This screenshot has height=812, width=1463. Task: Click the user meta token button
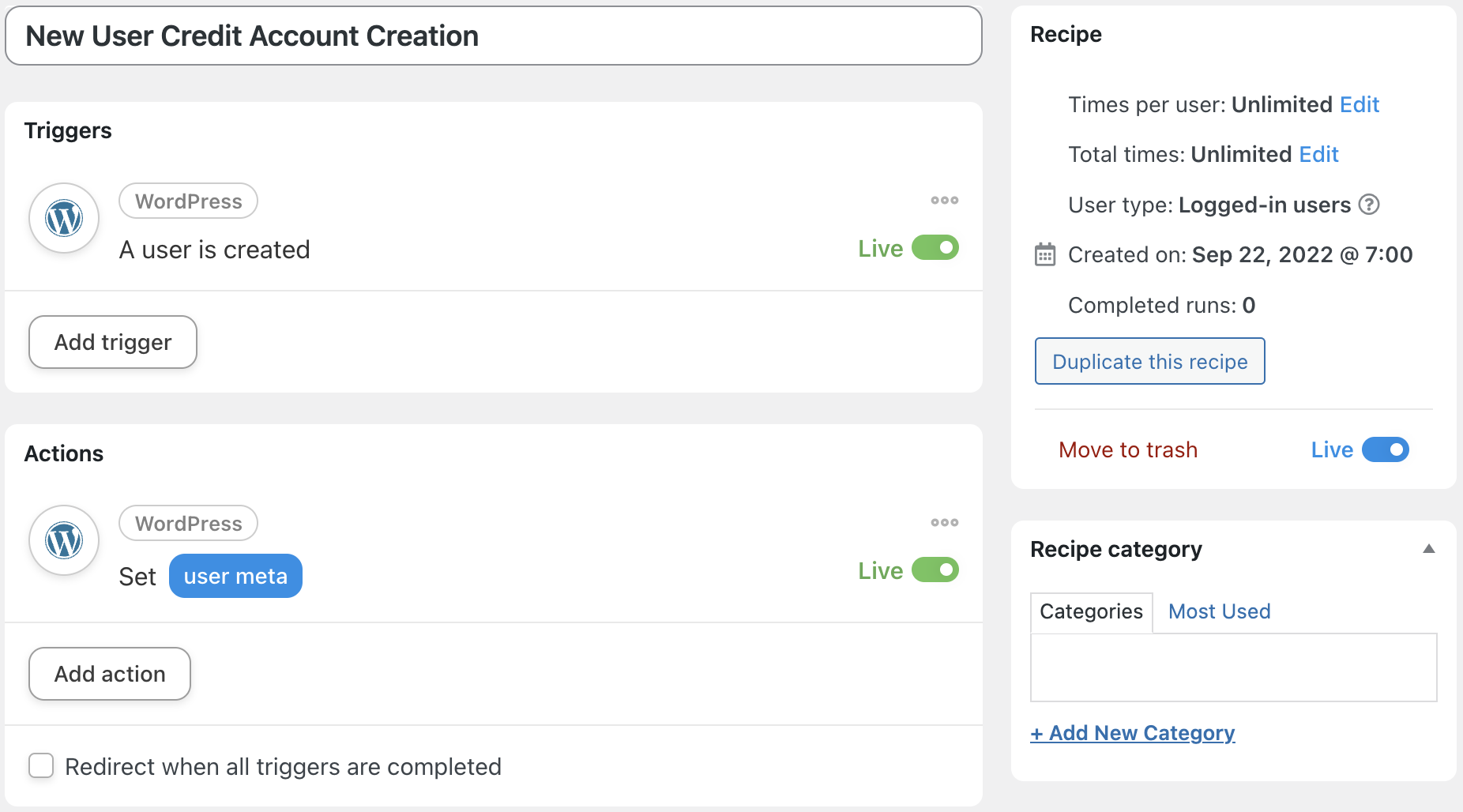click(x=235, y=576)
